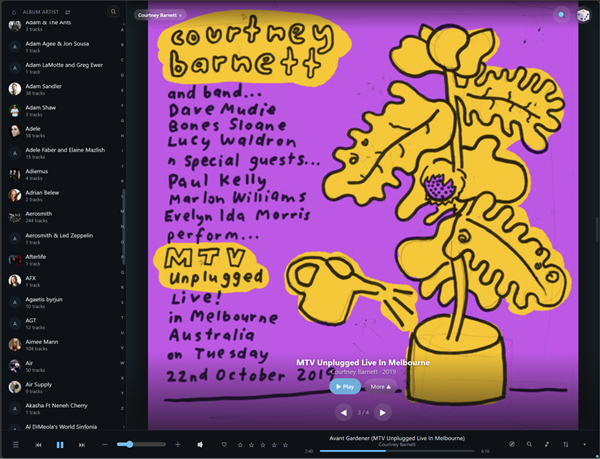Select artist Adiemus
Viewport: 600px width, 459px height.
[63, 174]
